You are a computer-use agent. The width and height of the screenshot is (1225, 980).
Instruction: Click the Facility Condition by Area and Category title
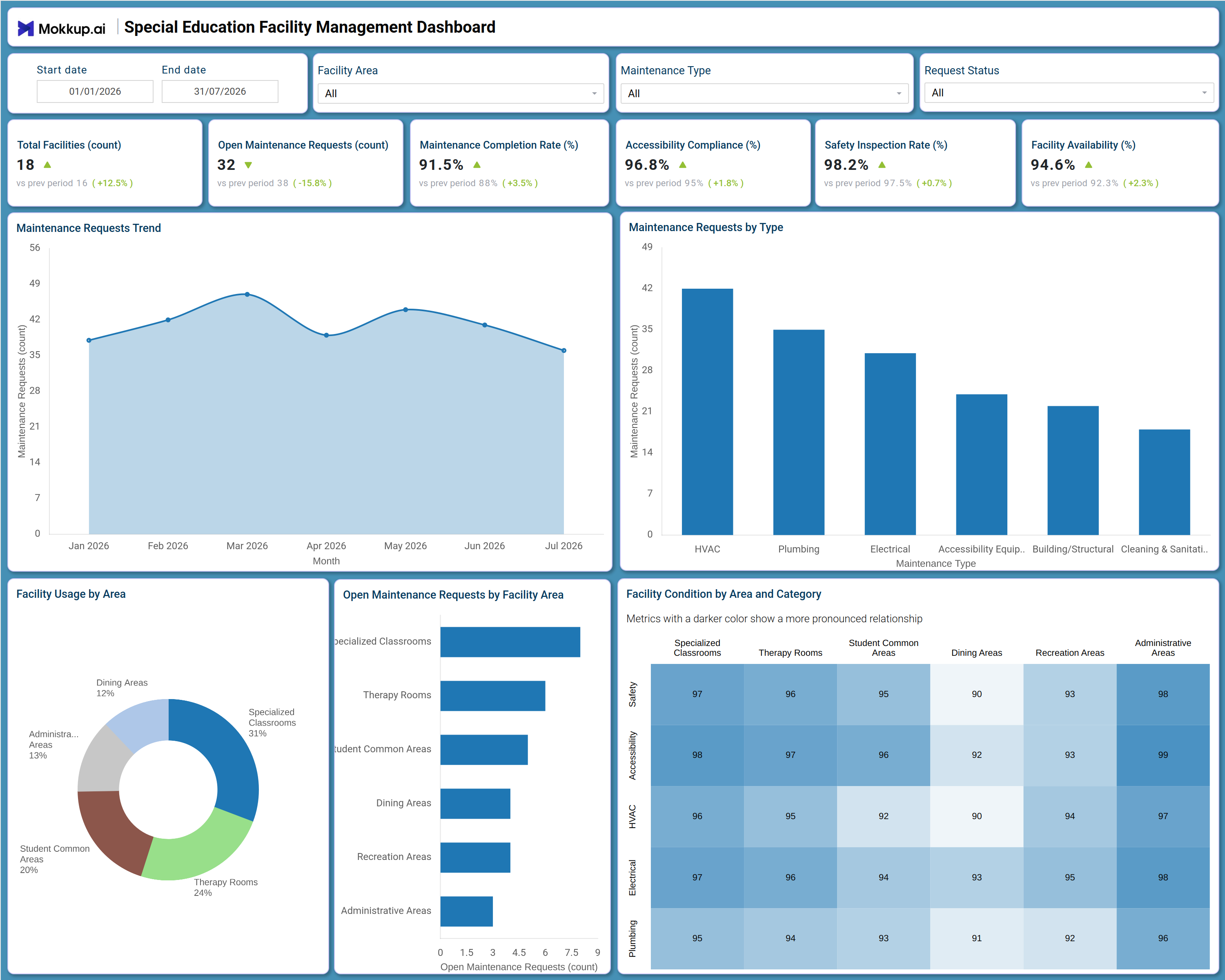point(723,594)
